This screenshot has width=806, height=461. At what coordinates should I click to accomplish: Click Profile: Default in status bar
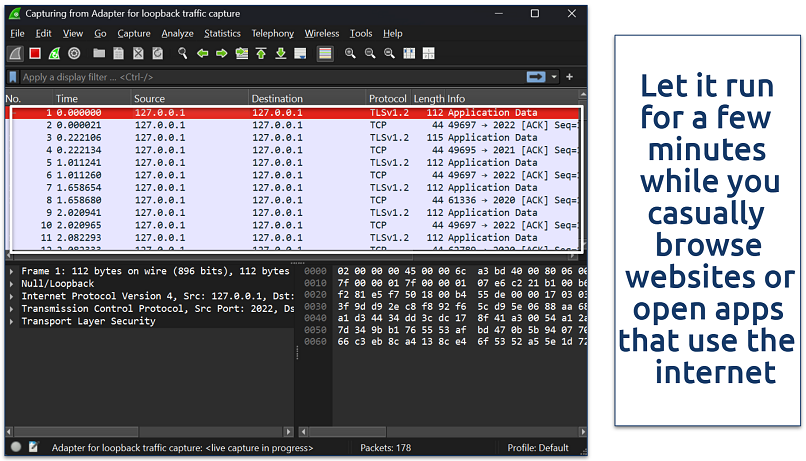(x=537, y=447)
